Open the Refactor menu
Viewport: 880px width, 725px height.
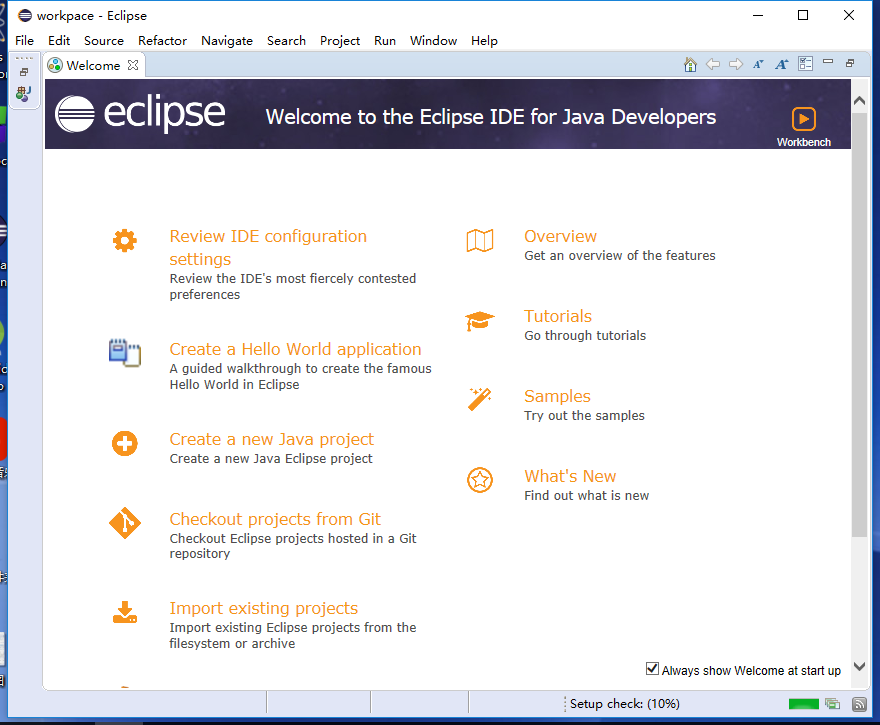(x=162, y=40)
